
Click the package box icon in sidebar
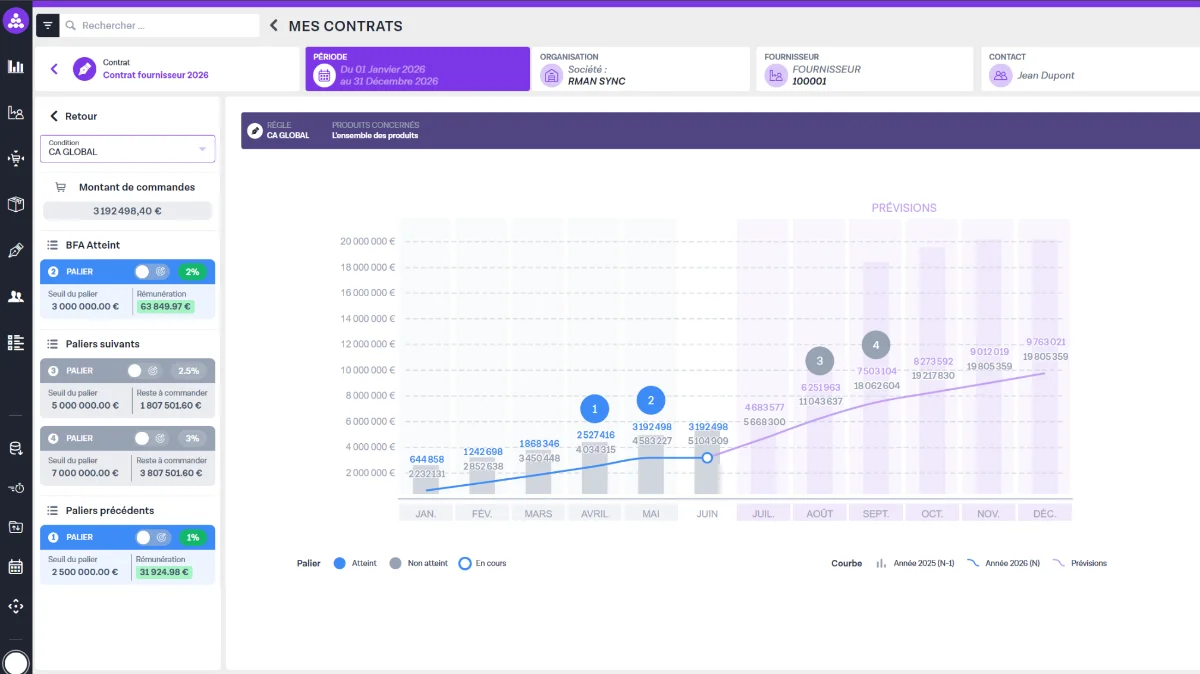[16, 205]
